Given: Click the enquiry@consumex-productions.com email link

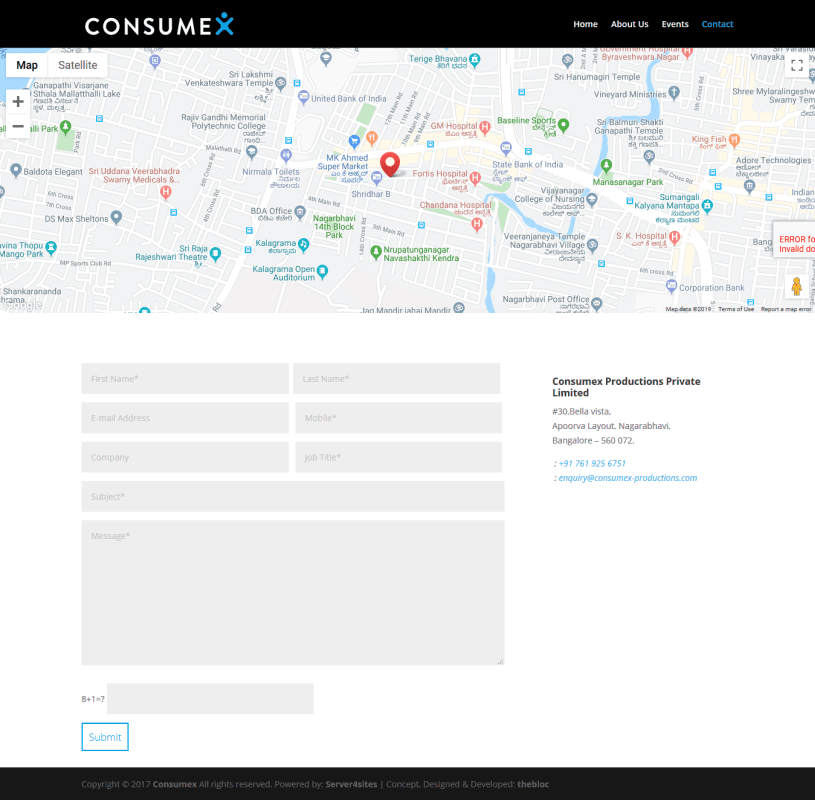Looking at the screenshot, I should coord(628,478).
